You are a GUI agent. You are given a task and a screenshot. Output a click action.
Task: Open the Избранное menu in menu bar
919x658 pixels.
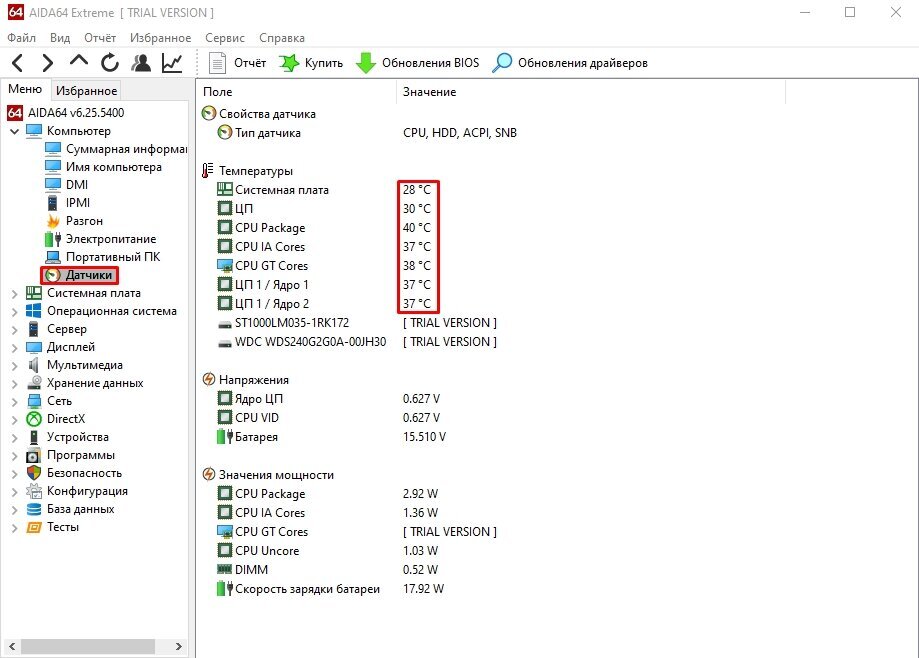[160, 37]
